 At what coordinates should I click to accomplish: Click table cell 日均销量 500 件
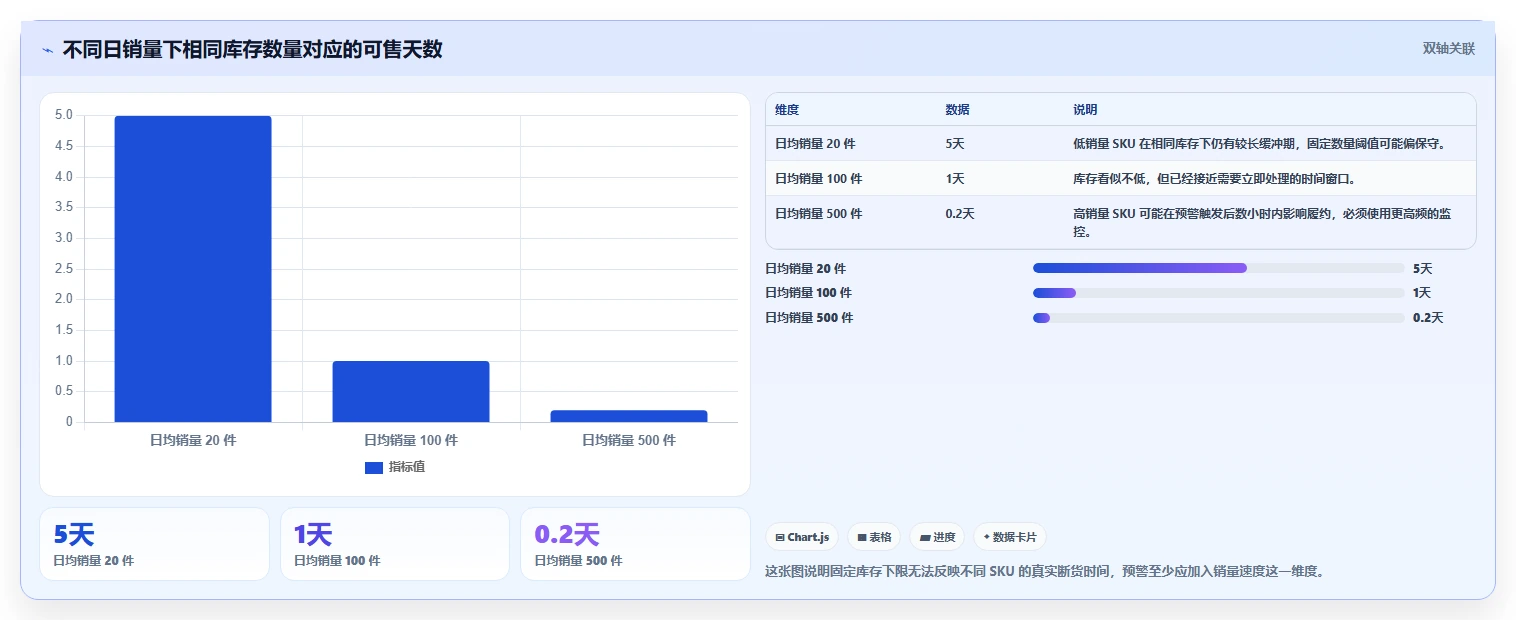pyautogui.click(x=818, y=214)
